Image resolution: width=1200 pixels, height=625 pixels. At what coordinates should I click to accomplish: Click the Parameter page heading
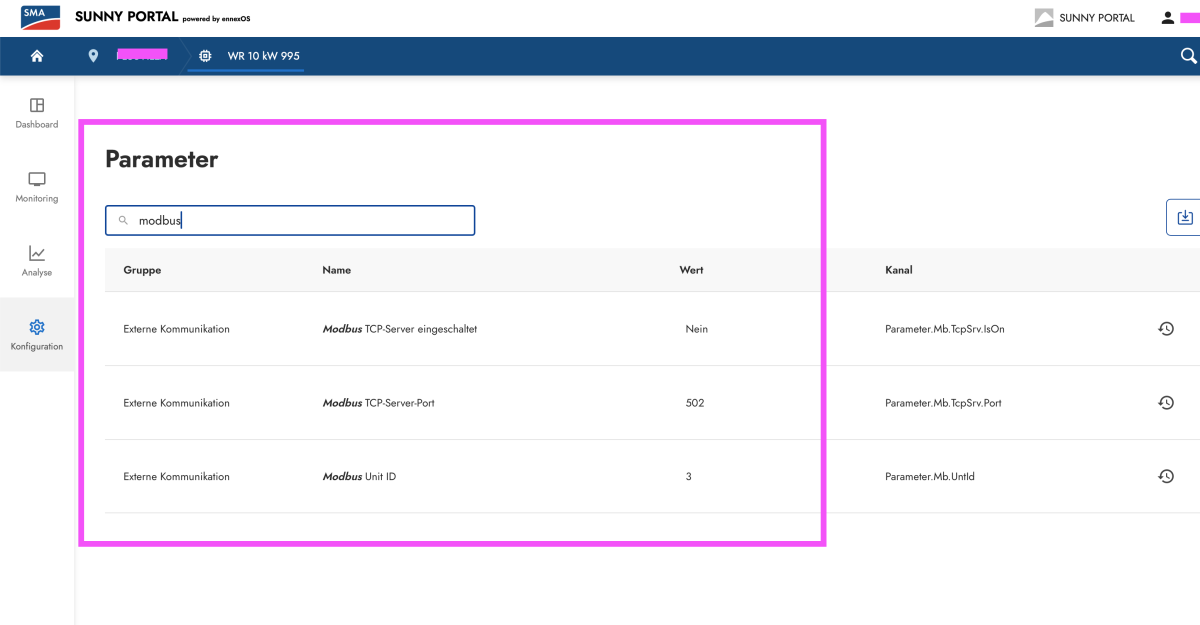(161, 159)
